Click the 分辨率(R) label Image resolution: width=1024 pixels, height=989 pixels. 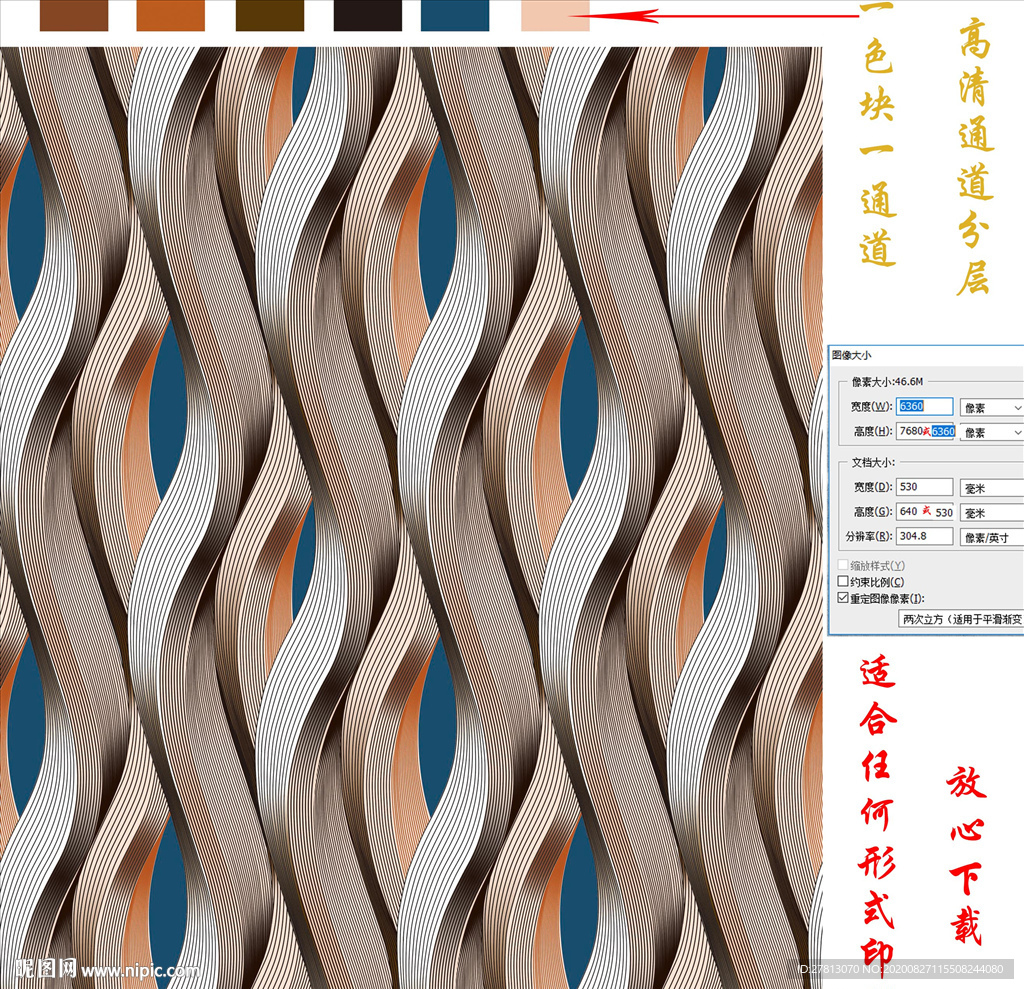point(869,536)
